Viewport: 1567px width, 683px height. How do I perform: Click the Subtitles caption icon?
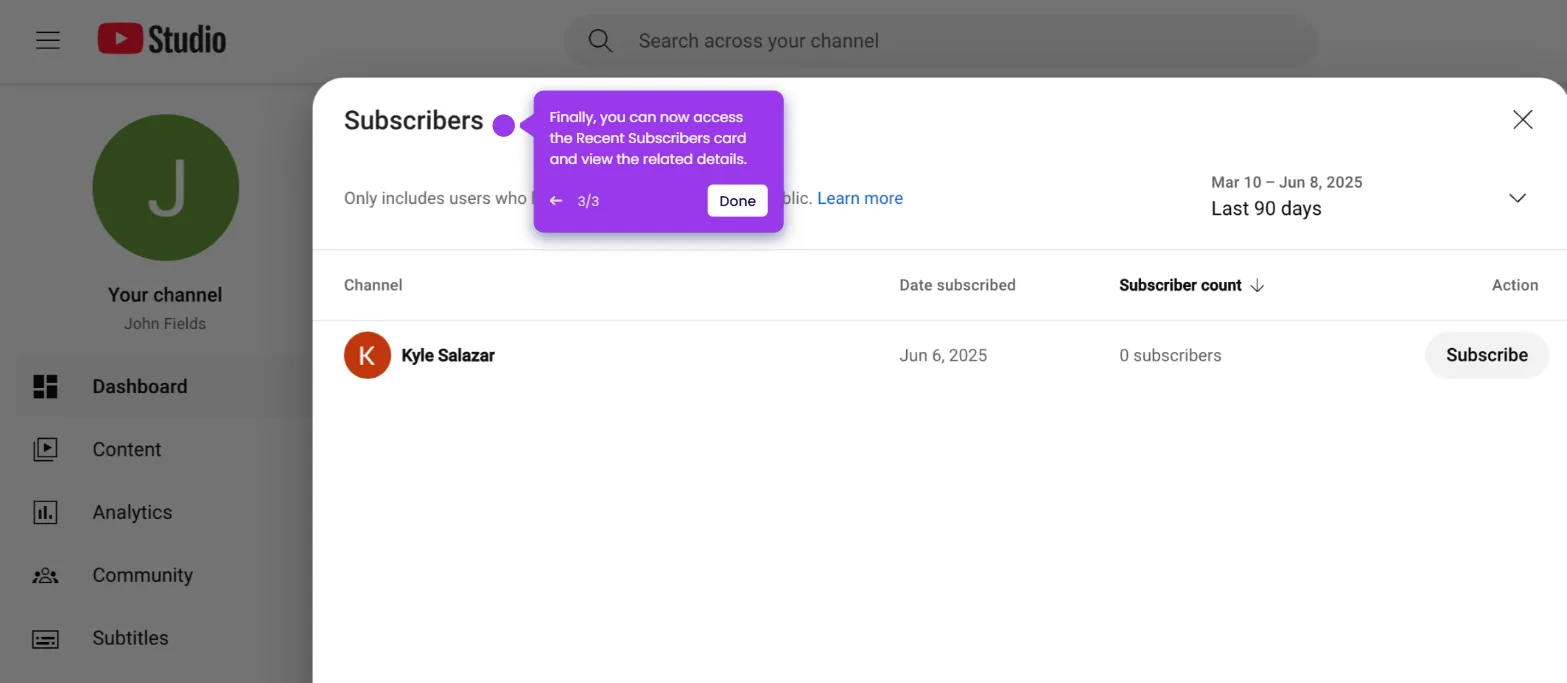(46, 639)
